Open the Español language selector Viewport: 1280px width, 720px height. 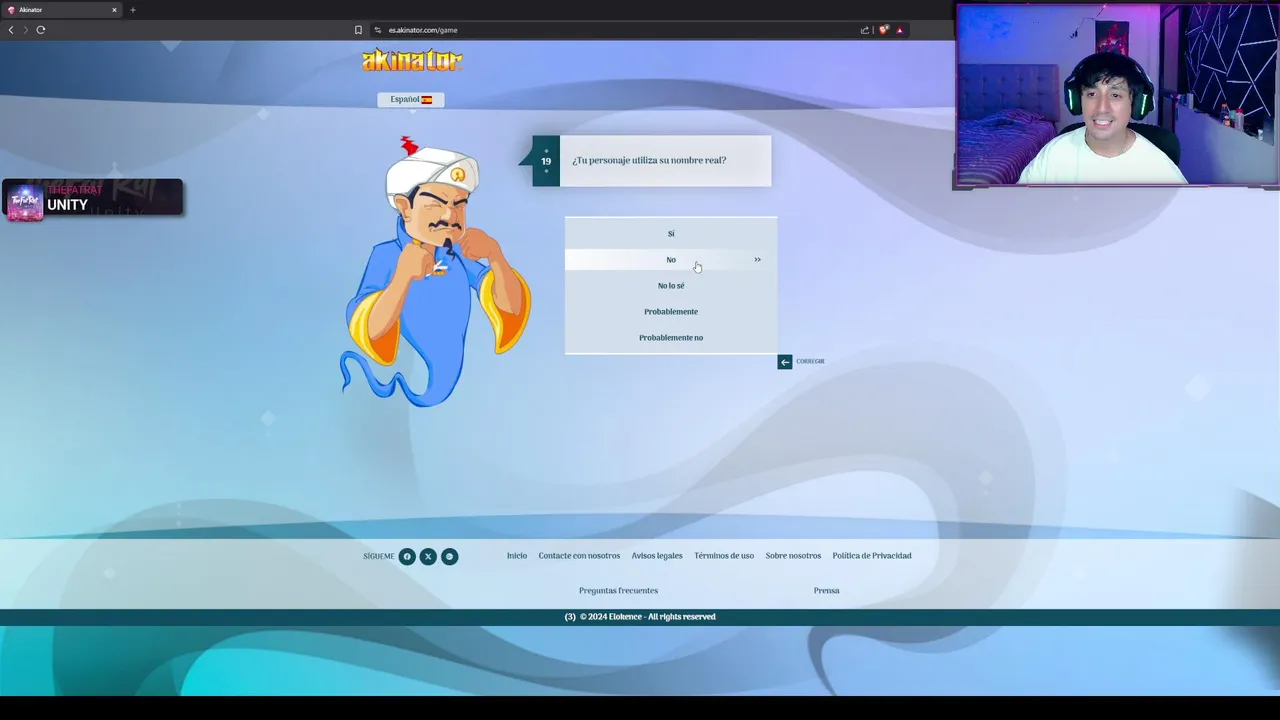[411, 99]
